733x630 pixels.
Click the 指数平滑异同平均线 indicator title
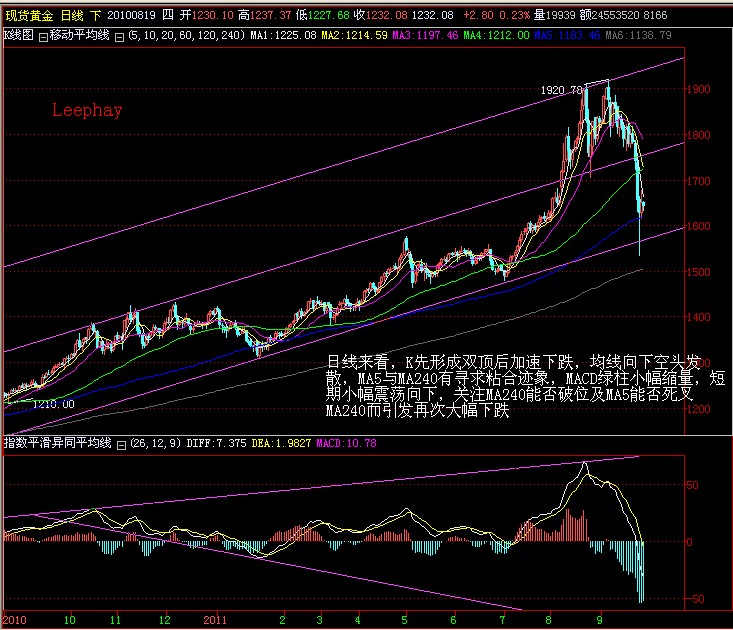(x=58, y=443)
